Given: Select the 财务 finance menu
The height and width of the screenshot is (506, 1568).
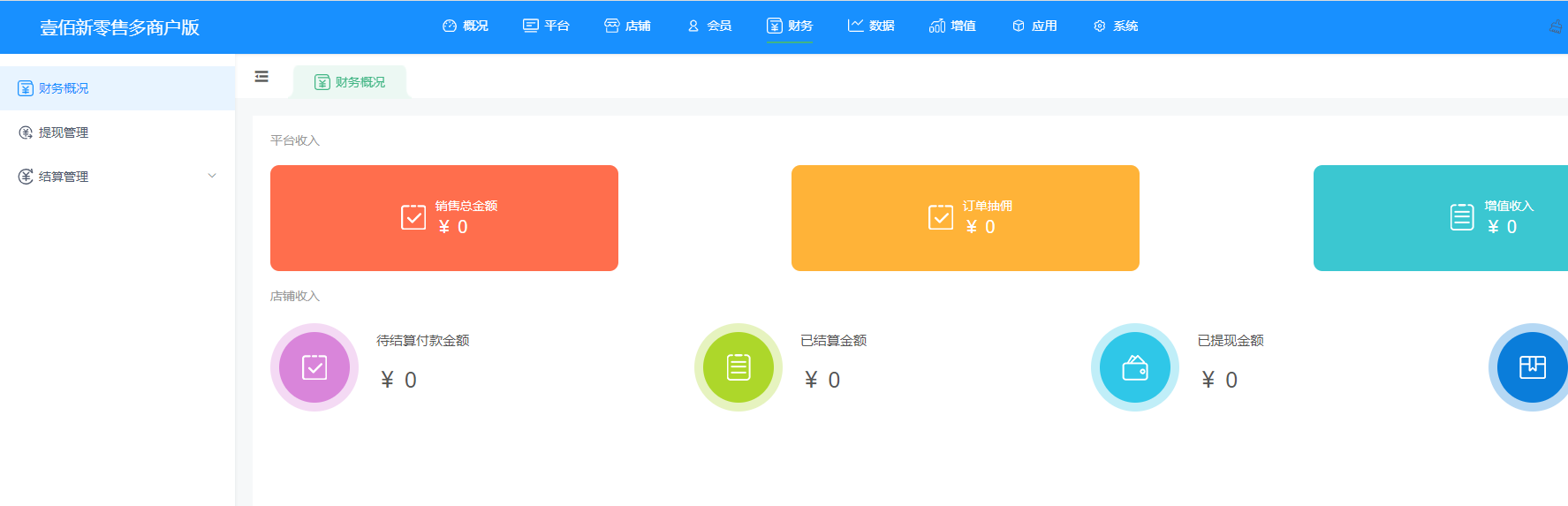Looking at the screenshot, I should click(790, 26).
